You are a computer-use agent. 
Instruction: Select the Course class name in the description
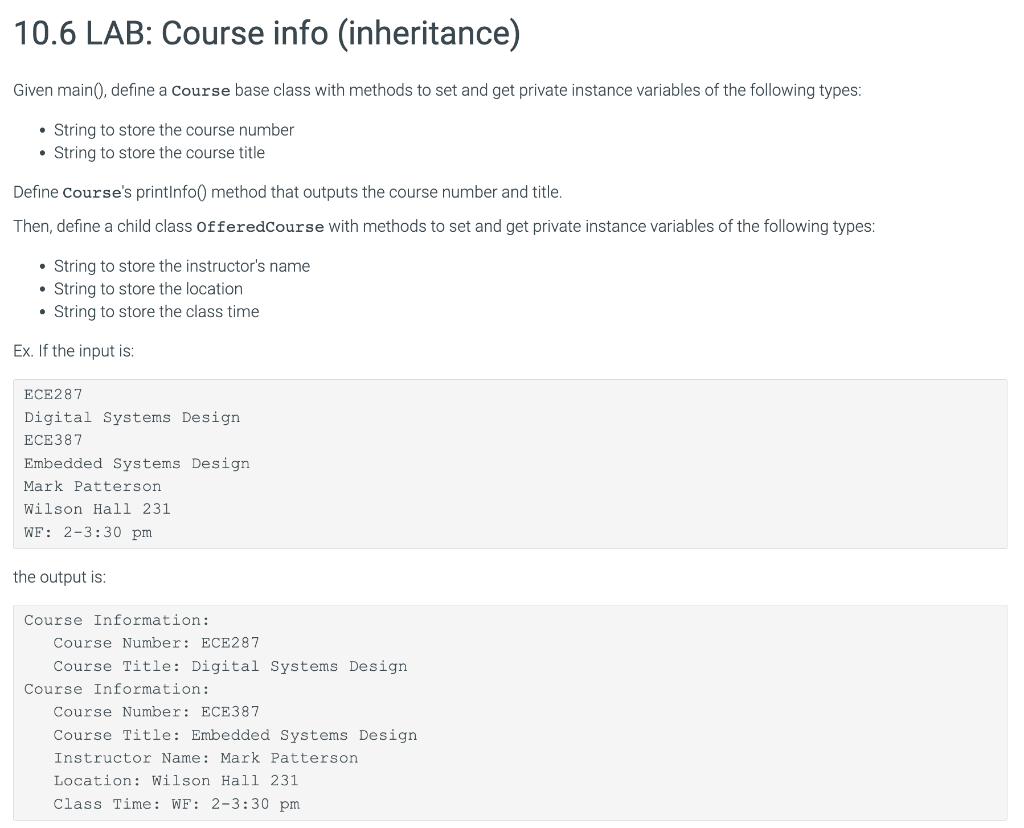pyautogui.click(x=200, y=90)
